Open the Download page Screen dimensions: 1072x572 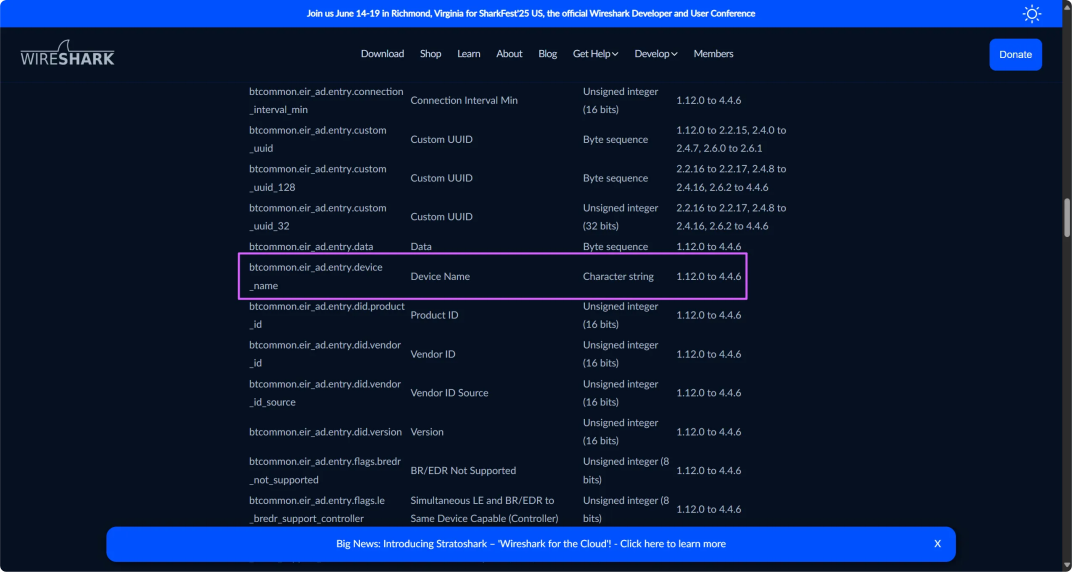click(382, 54)
